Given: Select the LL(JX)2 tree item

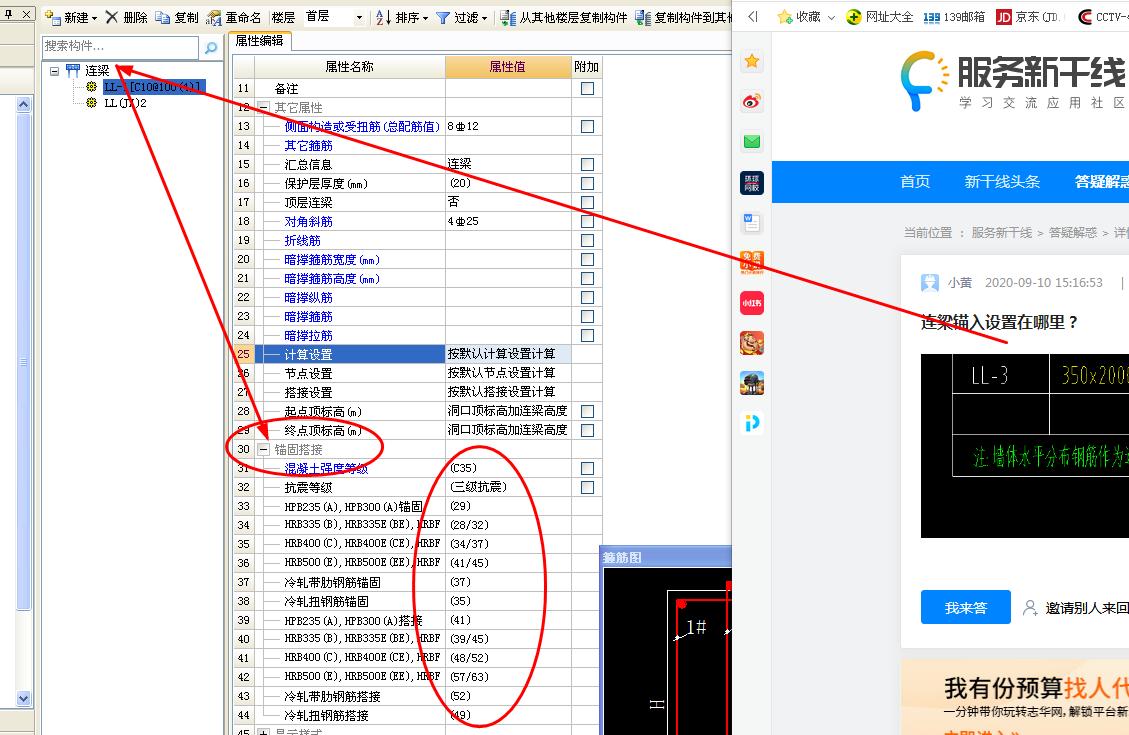Looking at the screenshot, I should (x=125, y=103).
